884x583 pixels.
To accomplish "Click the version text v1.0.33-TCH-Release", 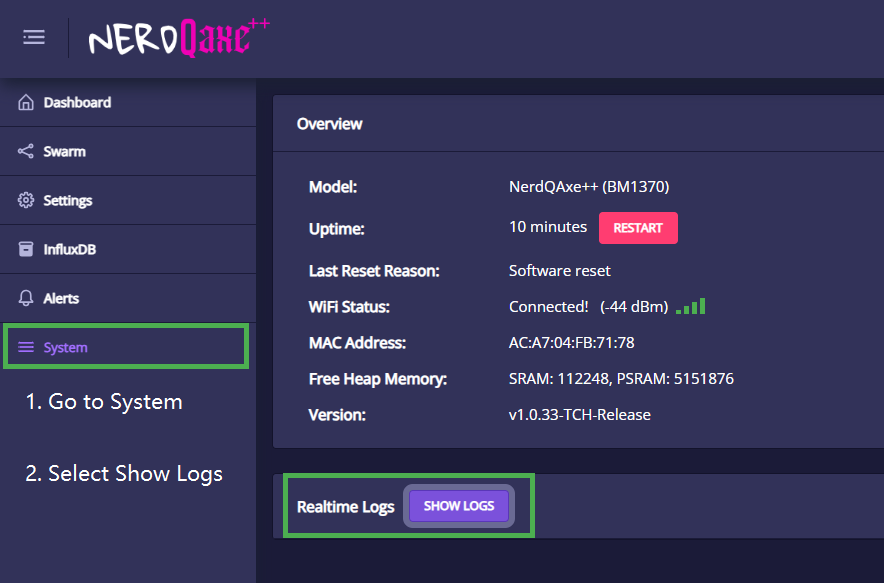I will [579, 414].
